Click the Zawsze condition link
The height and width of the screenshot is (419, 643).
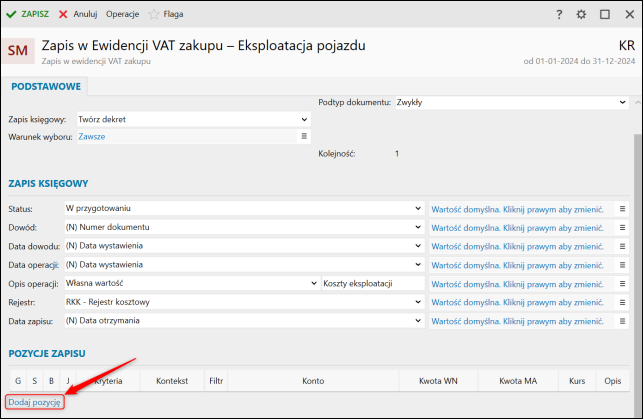[92, 137]
